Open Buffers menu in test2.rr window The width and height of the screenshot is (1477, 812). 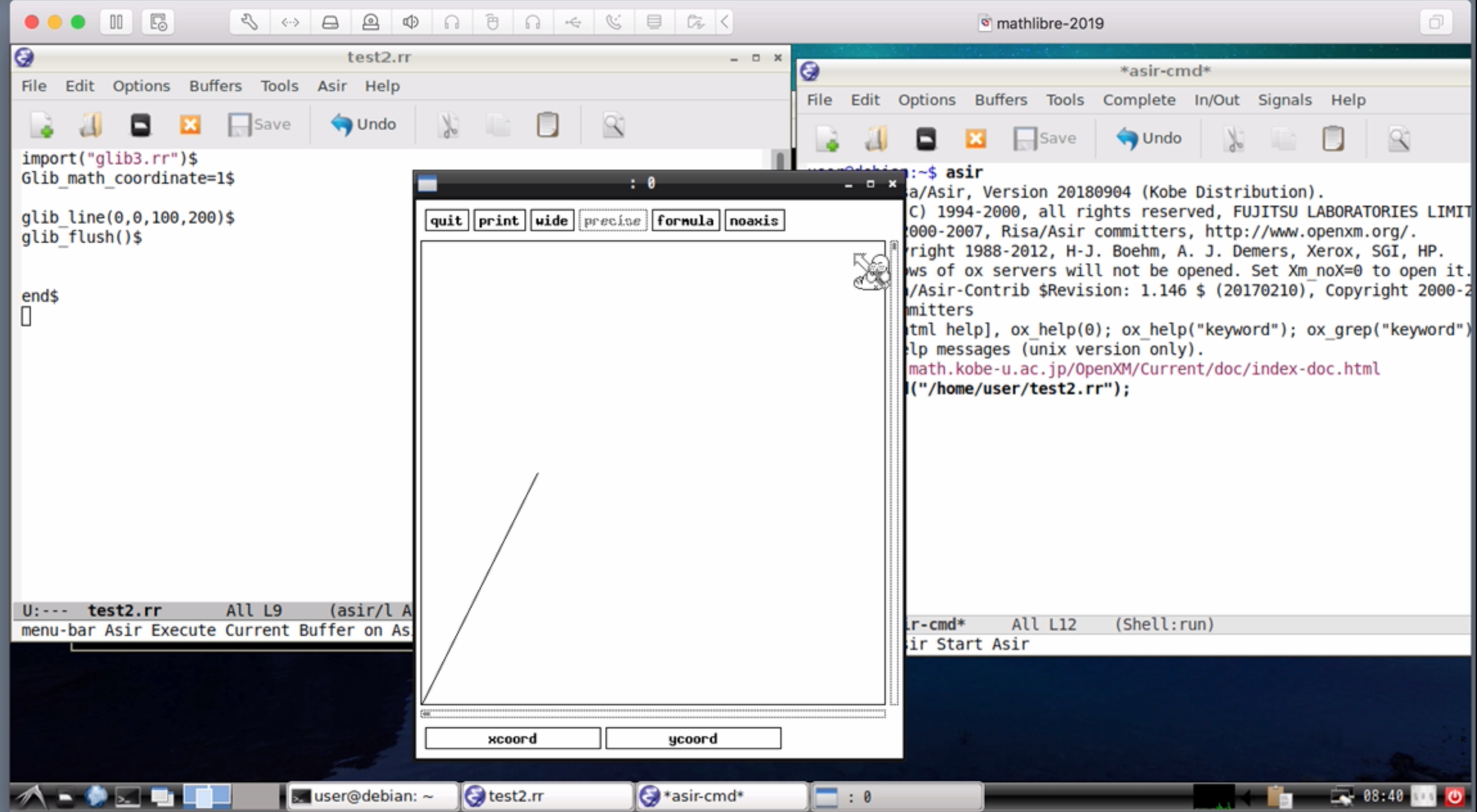pos(215,85)
